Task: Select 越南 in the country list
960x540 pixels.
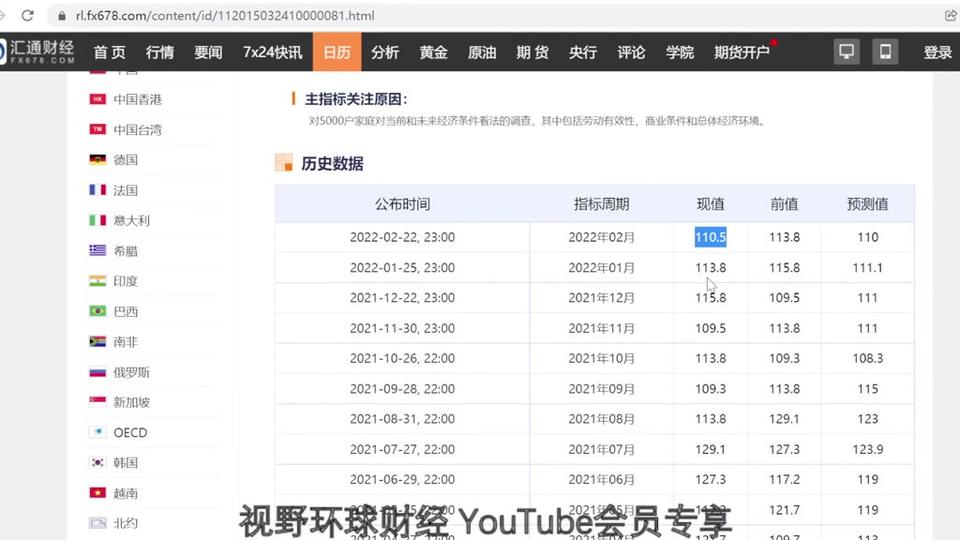Action: tap(126, 493)
